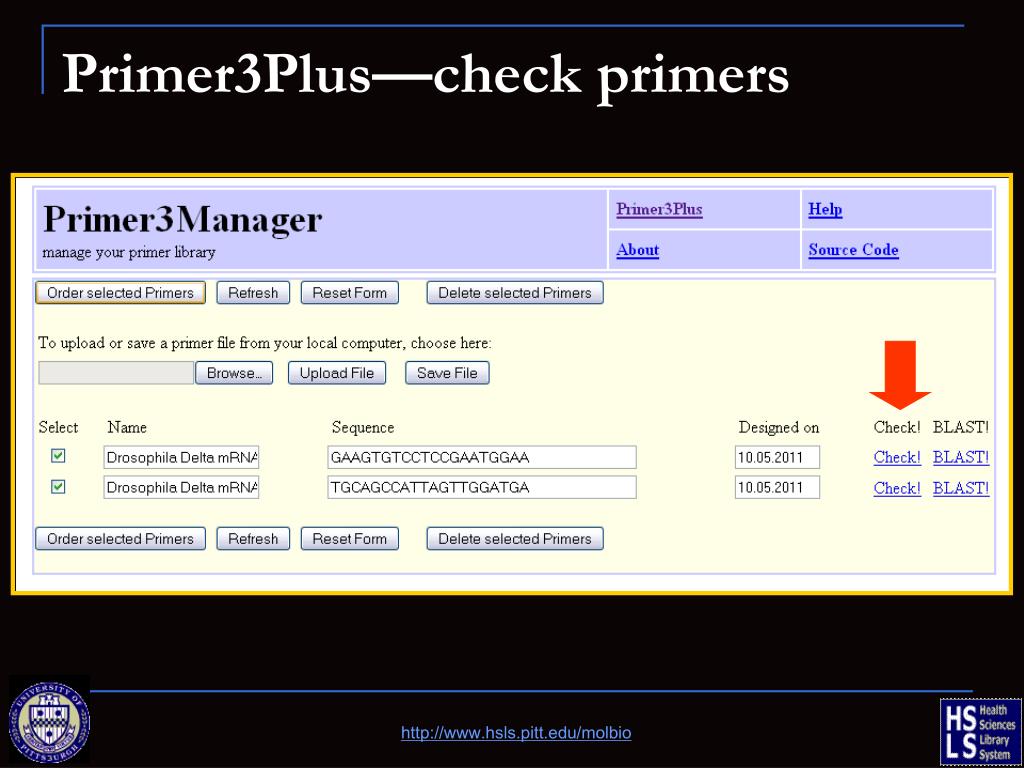Screen dimensions: 1024x768
Task: Click the Designed on column header
Action: click(778, 428)
